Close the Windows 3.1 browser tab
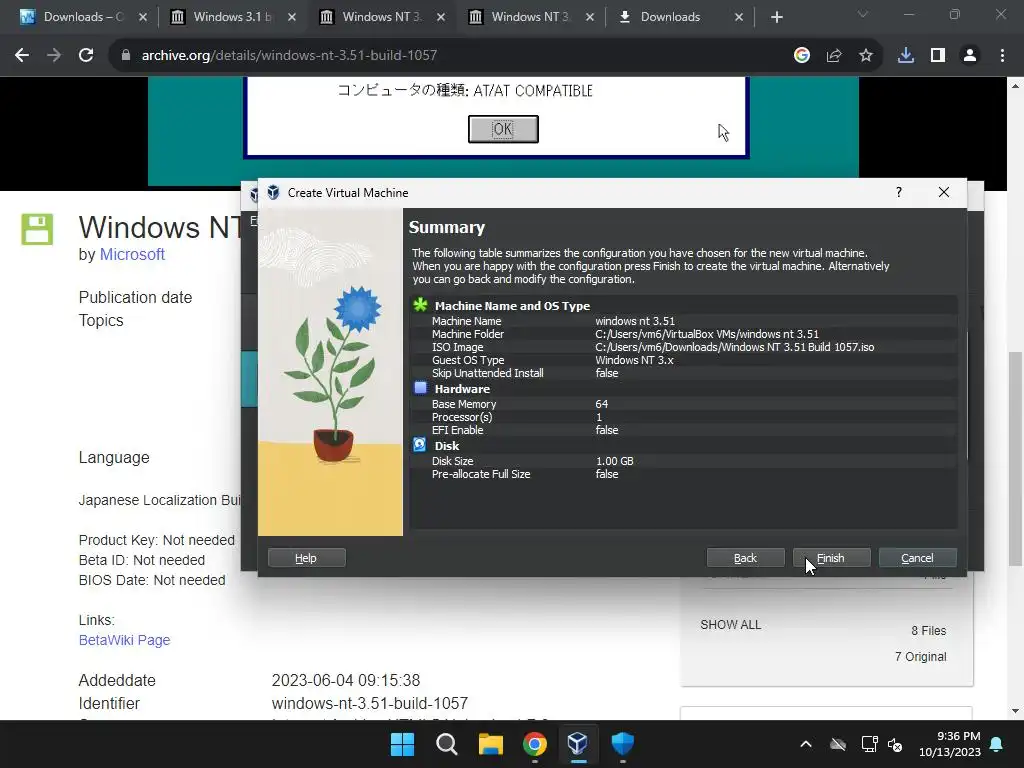Viewport: 1024px width, 768px height. pyautogui.click(x=292, y=18)
